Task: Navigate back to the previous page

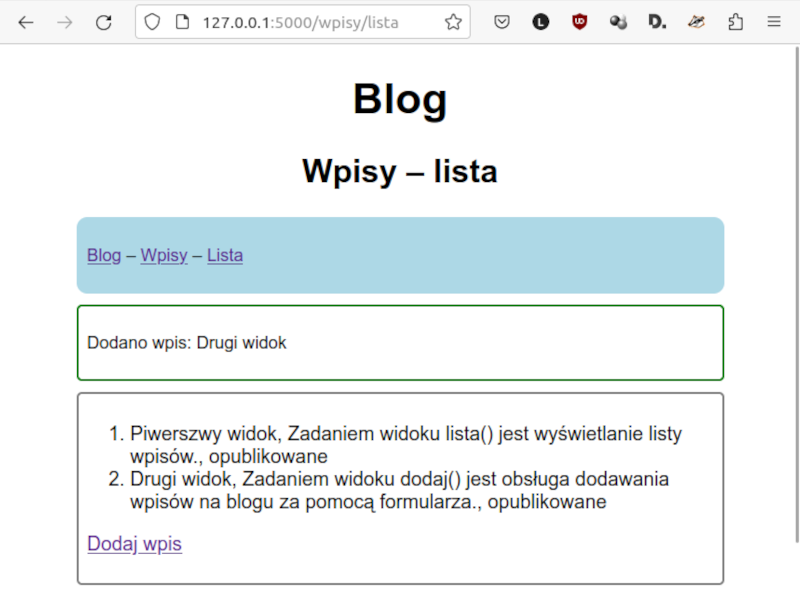Action: 25,21
